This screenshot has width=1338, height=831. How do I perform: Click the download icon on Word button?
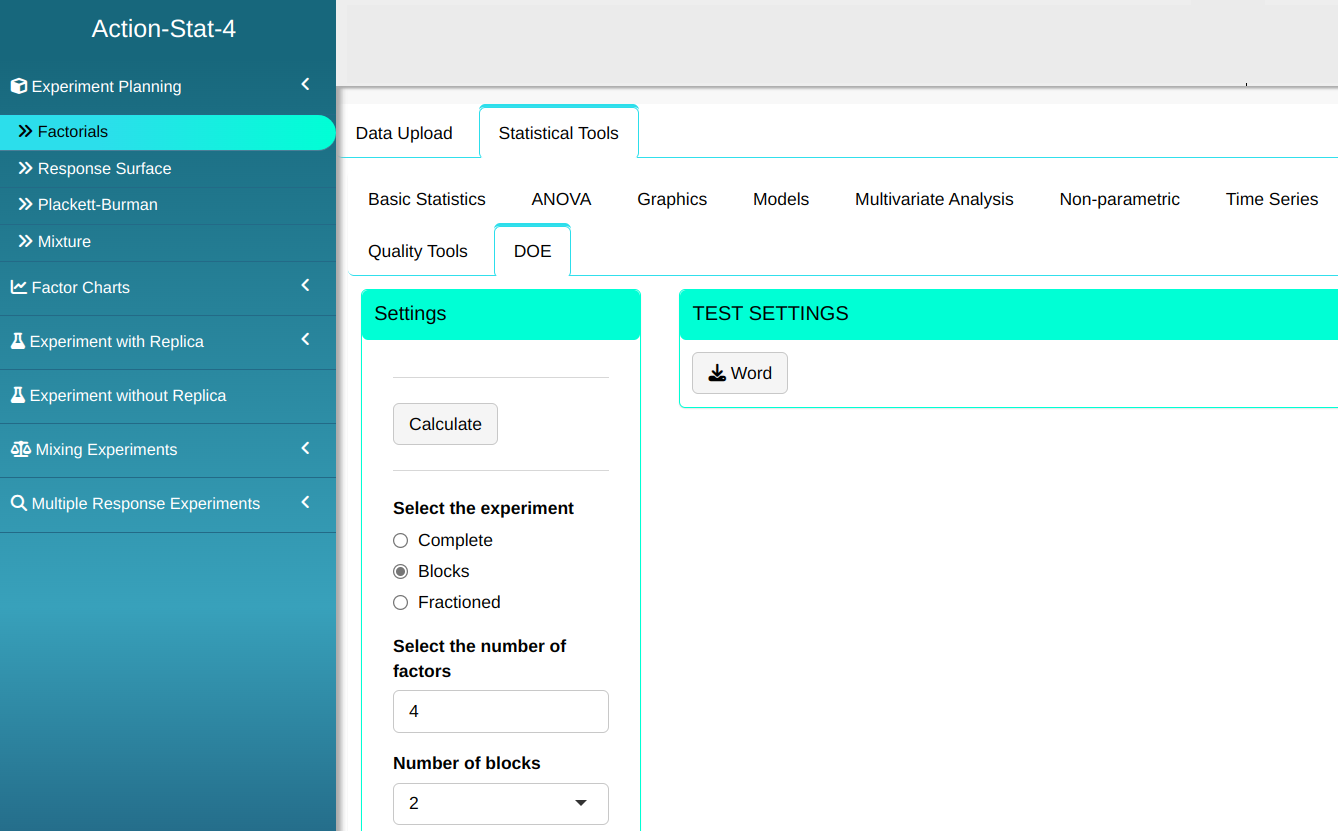[717, 374]
